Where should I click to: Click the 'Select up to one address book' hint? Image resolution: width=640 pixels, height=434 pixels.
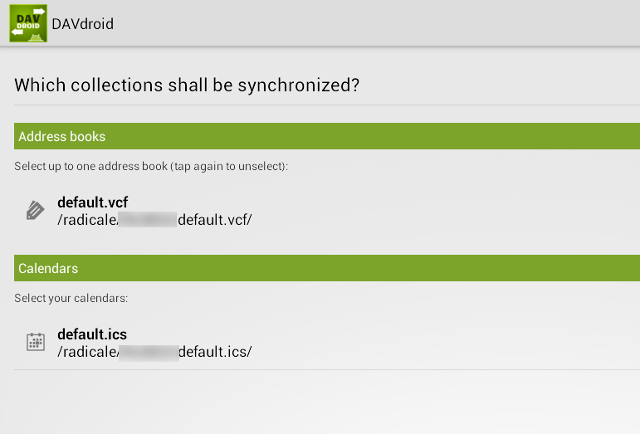(x=151, y=166)
